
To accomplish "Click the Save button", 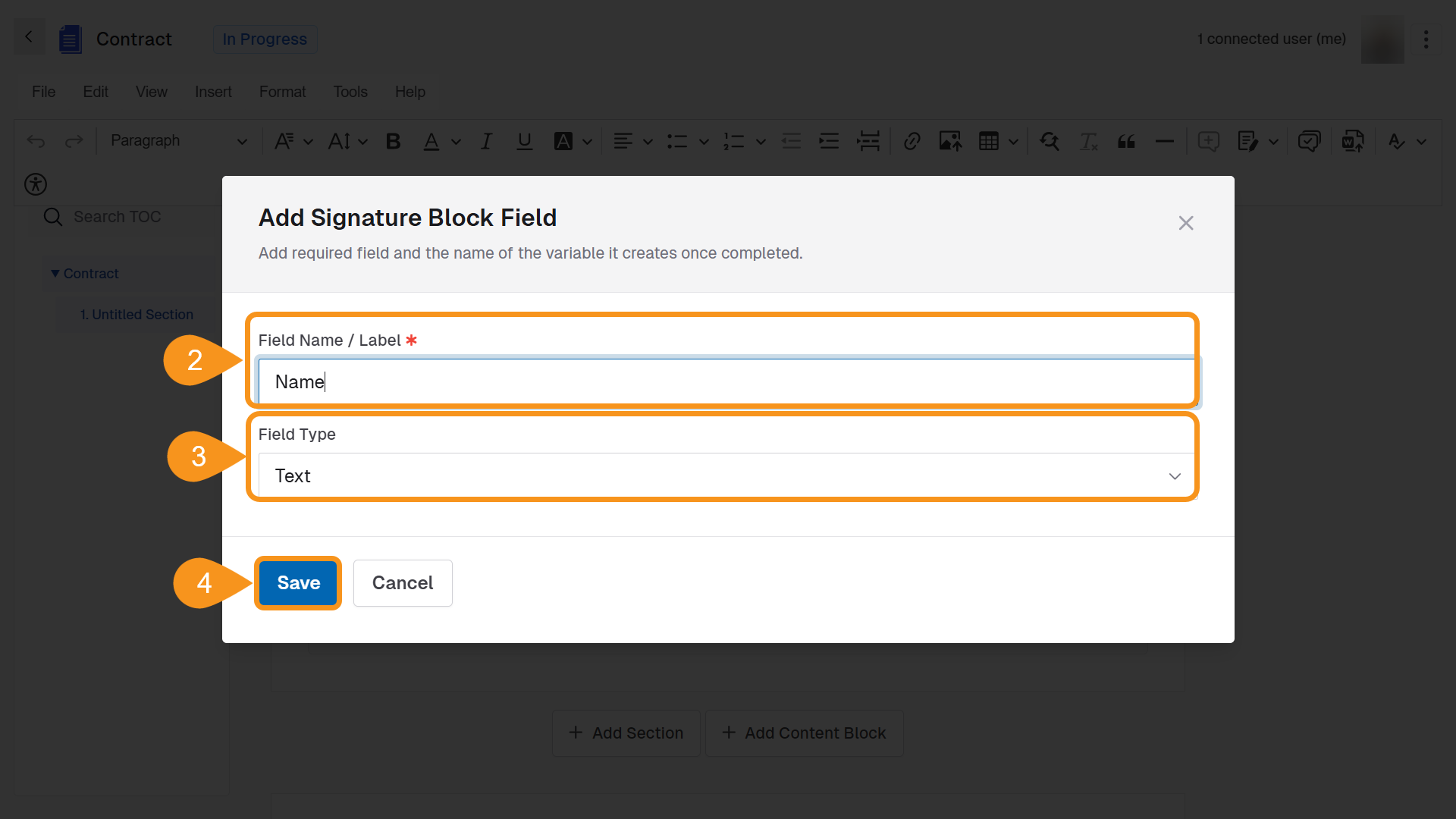I will pos(298,583).
